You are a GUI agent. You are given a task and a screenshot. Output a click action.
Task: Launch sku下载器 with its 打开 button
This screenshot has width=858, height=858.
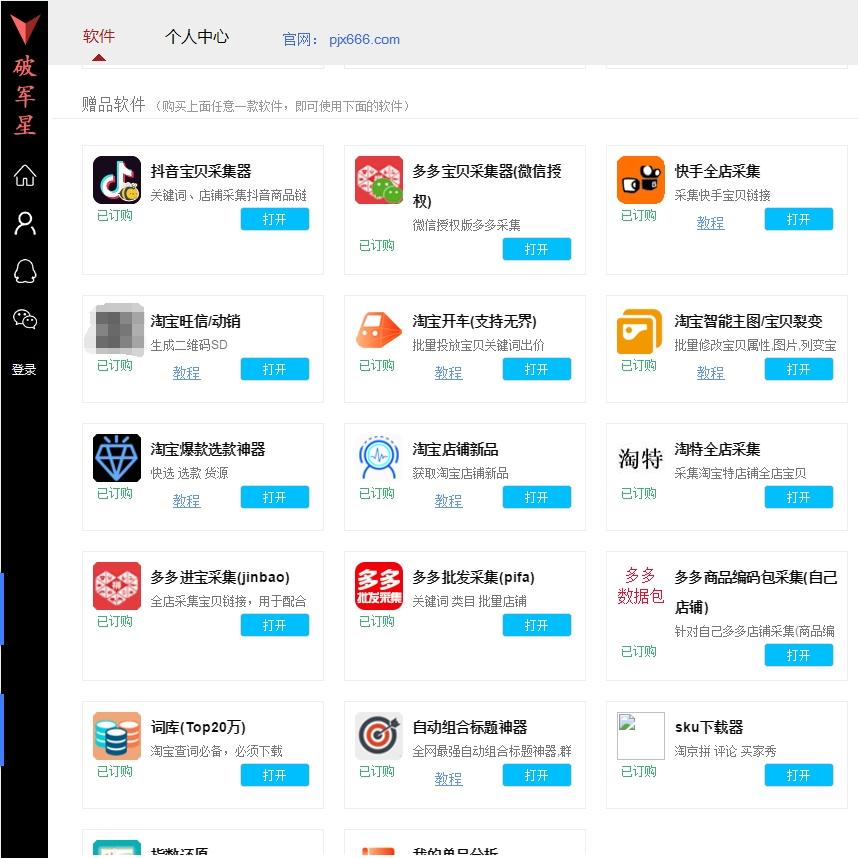798,775
